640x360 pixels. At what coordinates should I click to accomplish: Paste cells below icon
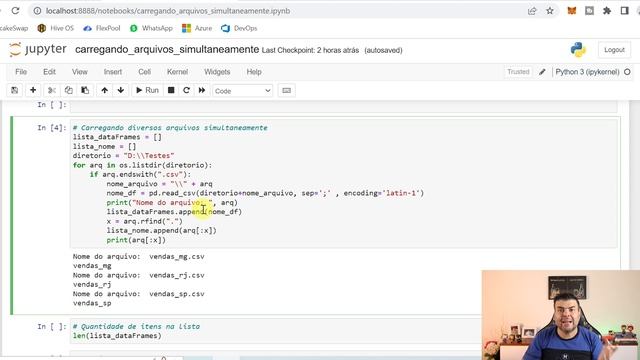click(85, 90)
